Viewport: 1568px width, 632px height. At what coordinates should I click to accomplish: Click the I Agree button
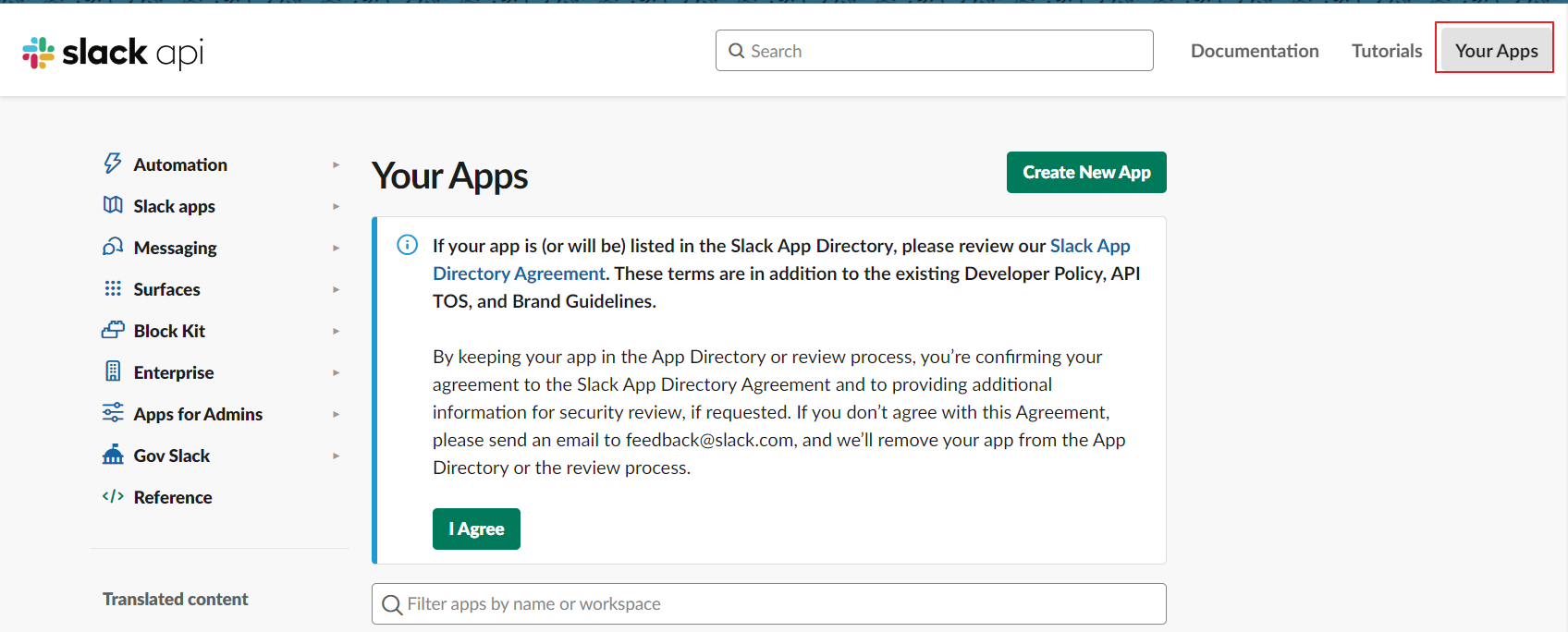[x=476, y=529]
